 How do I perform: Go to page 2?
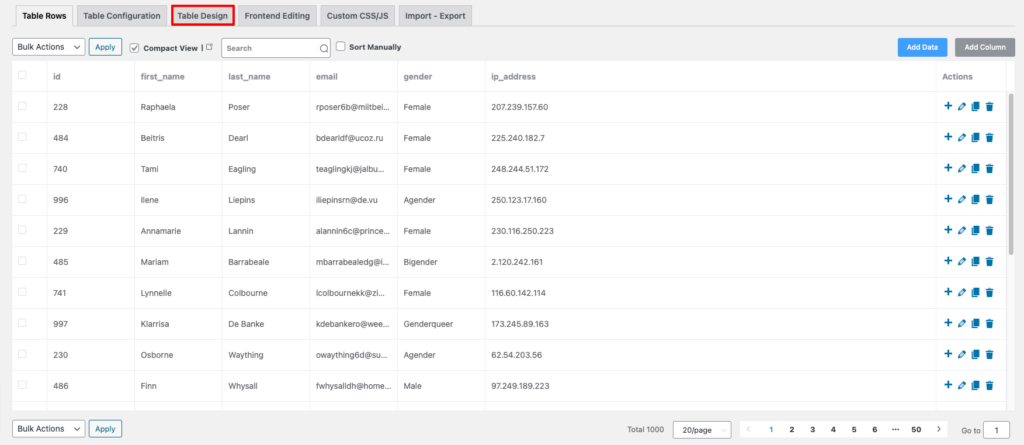tap(792, 429)
